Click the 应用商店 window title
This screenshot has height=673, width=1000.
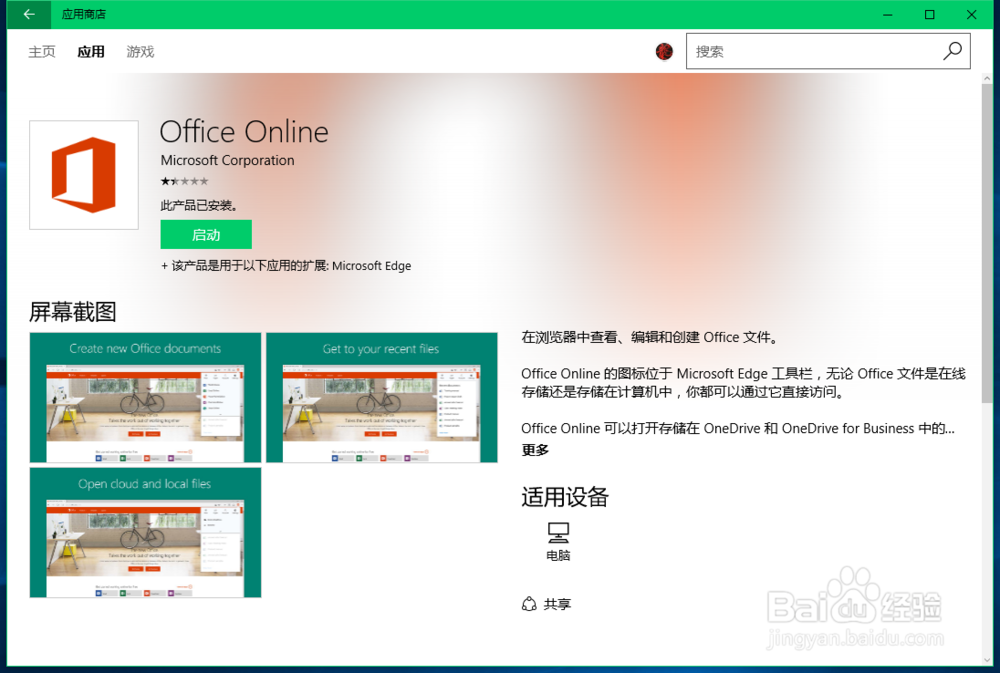pyautogui.click(x=84, y=14)
